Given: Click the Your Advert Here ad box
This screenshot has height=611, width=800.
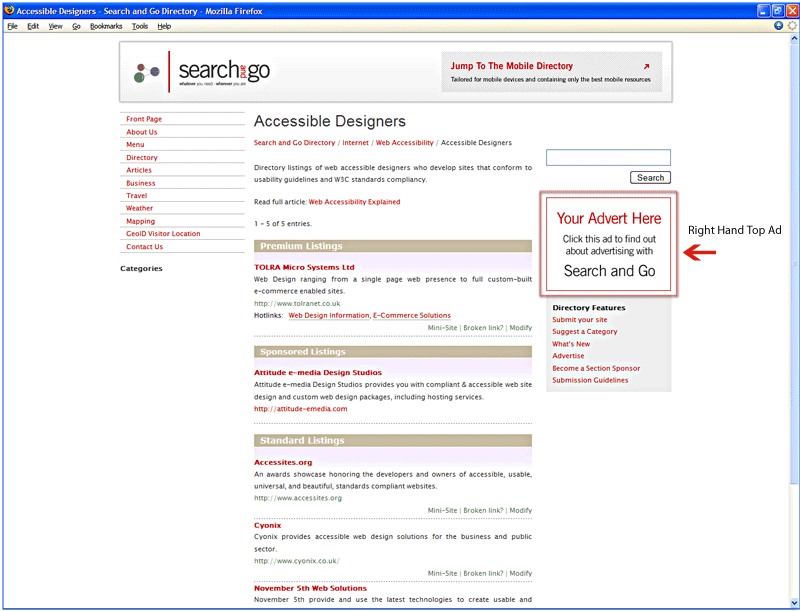Looking at the screenshot, I should (x=609, y=244).
